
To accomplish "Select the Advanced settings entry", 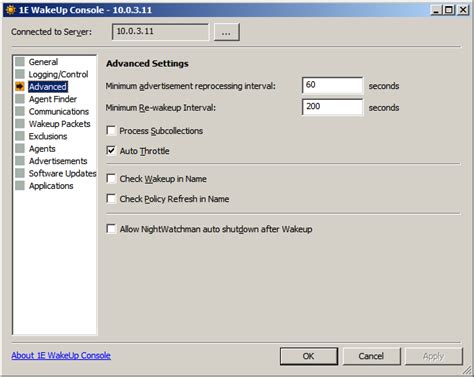I will 48,87.
